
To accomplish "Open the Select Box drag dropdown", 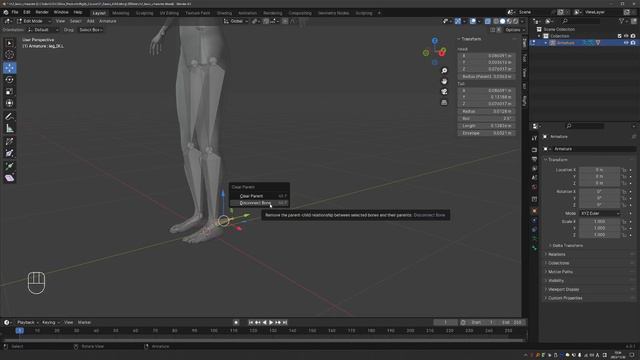I will coord(91,30).
